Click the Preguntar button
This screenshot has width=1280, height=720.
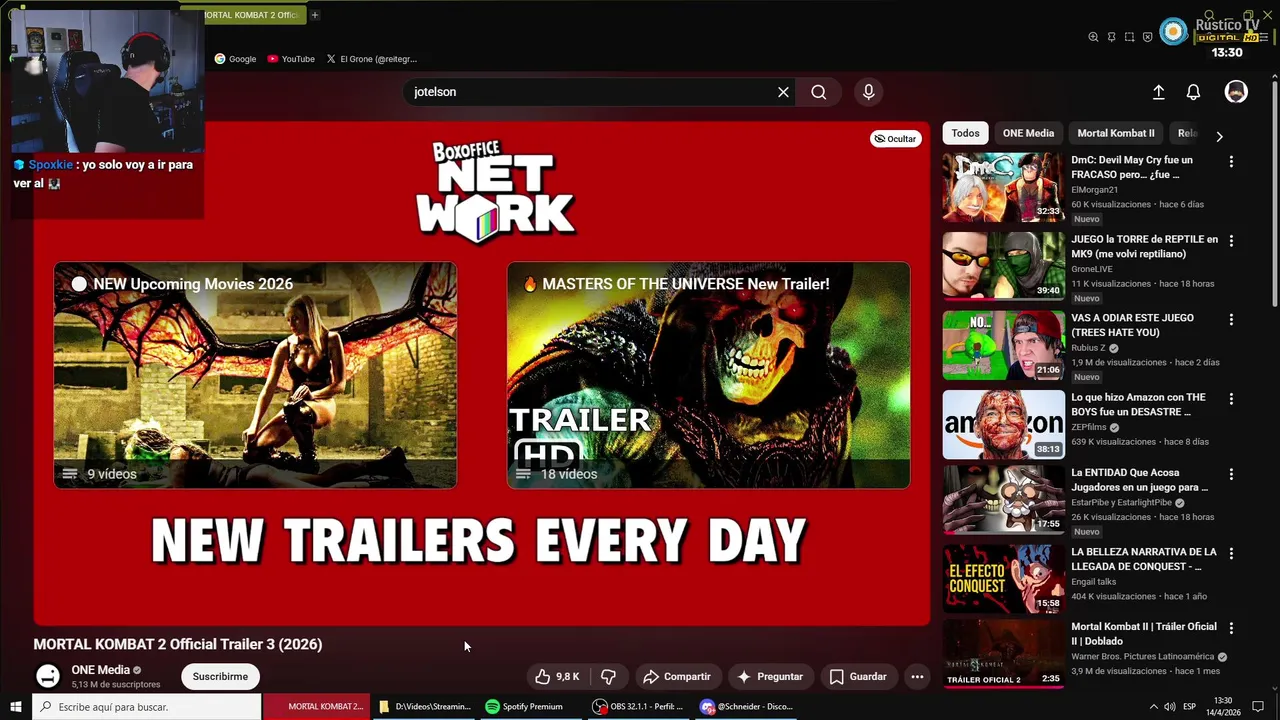(x=770, y=677)
